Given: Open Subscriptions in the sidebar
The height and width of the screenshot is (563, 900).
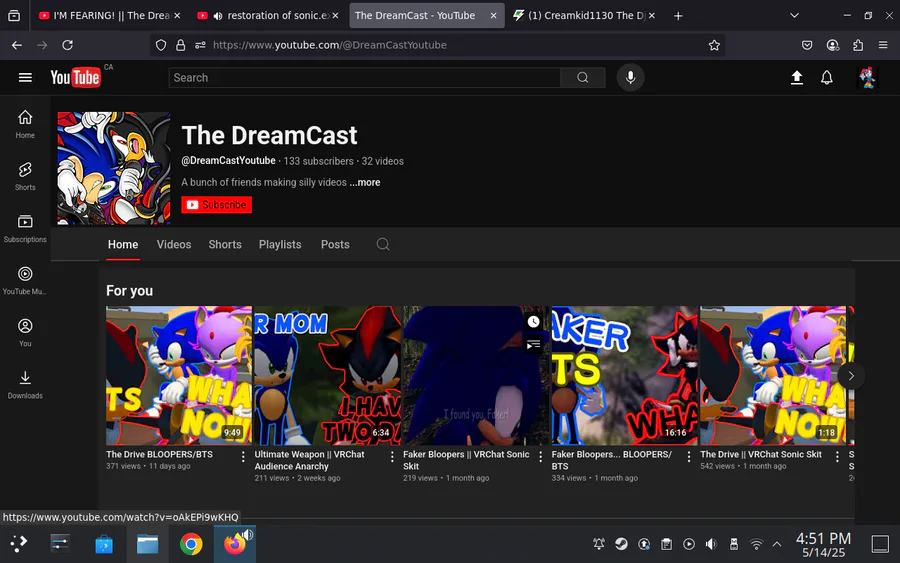Looking at the screenshot, I should (x=25, y=228).
